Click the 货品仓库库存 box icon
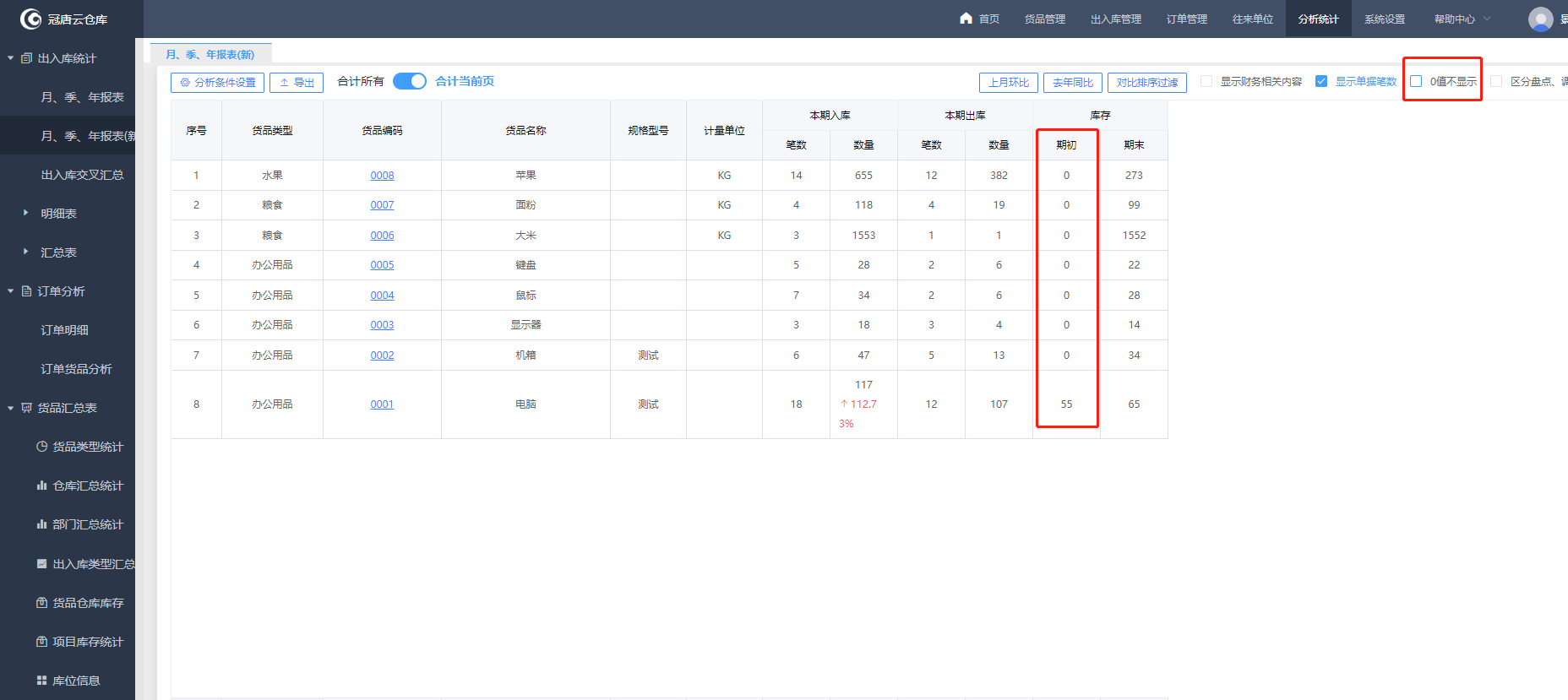This screenshot has height=700, width=1568. [x=41, y=602]
